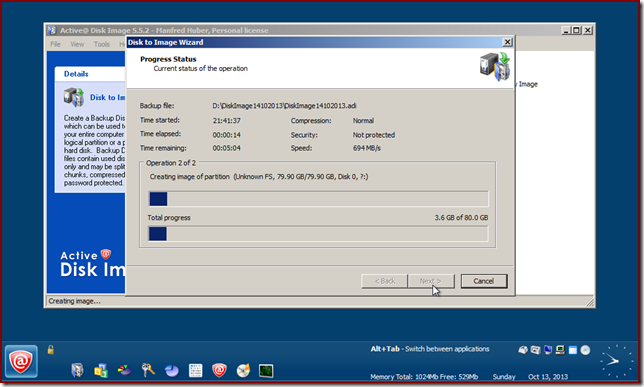
Task: Click the Sunday day label in taskbar
Action: pos(504,377)
